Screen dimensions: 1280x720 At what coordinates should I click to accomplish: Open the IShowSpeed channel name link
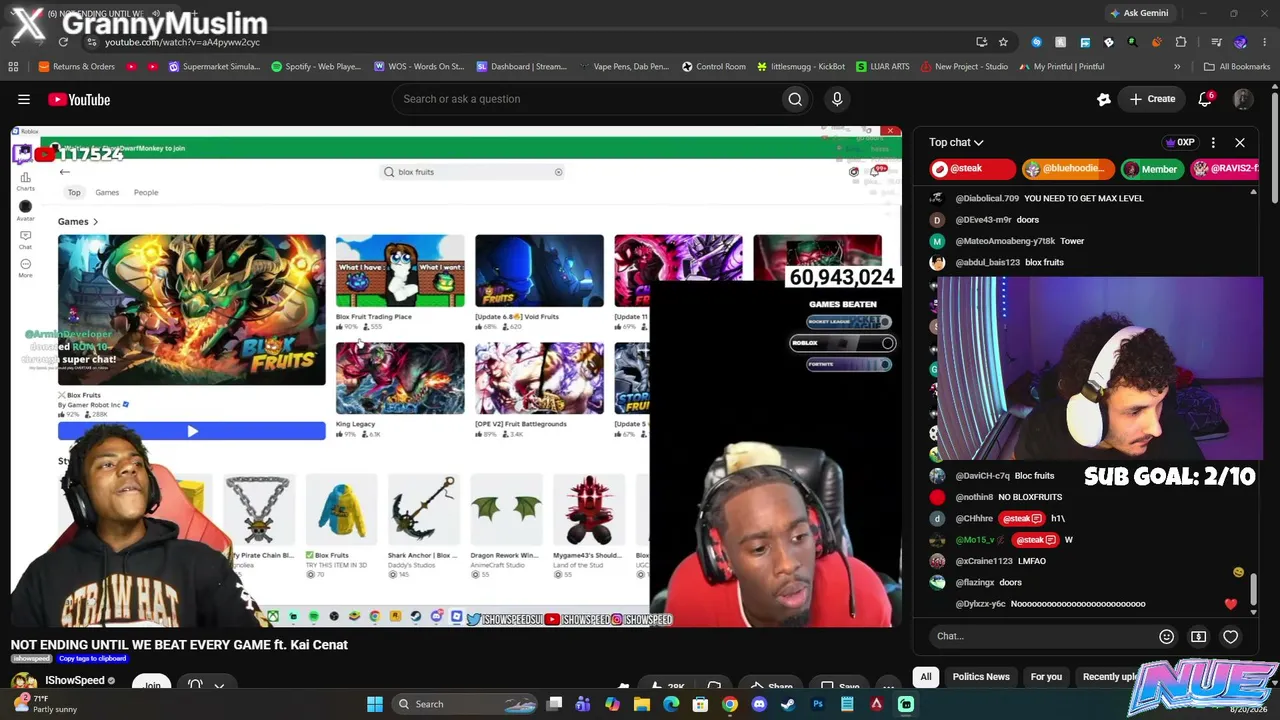pos(75,681)
